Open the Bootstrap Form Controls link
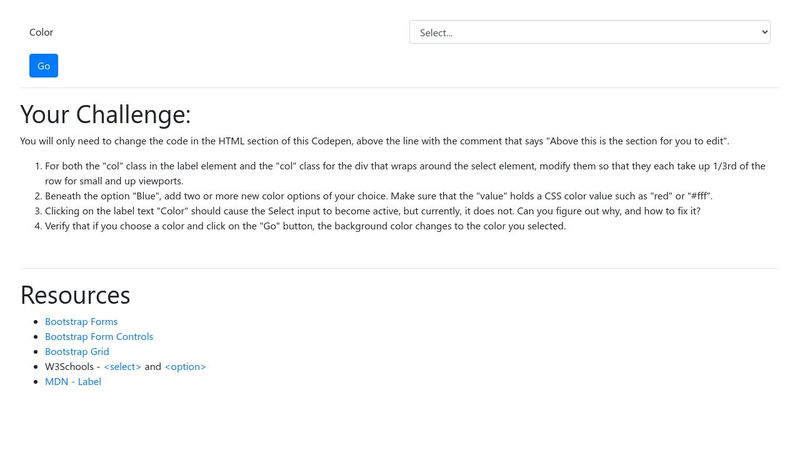 tap(99, 337)
